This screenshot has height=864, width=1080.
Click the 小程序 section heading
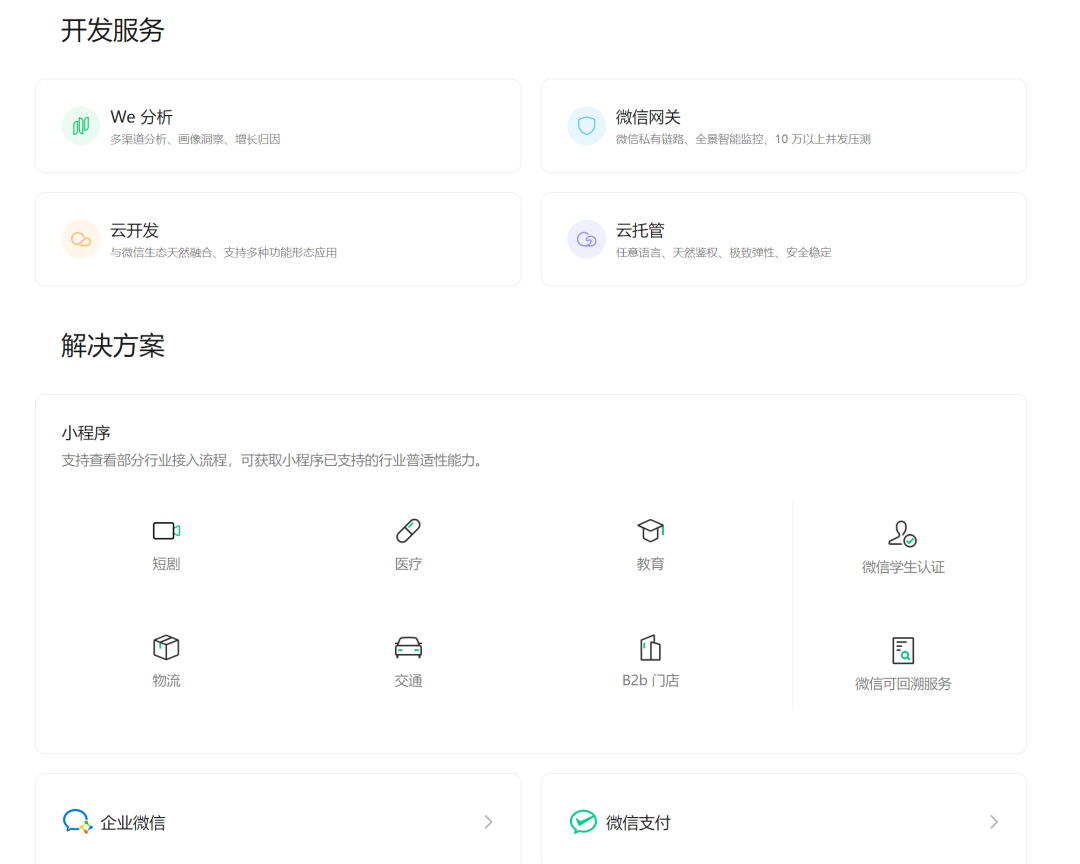[x=86, y=433]
